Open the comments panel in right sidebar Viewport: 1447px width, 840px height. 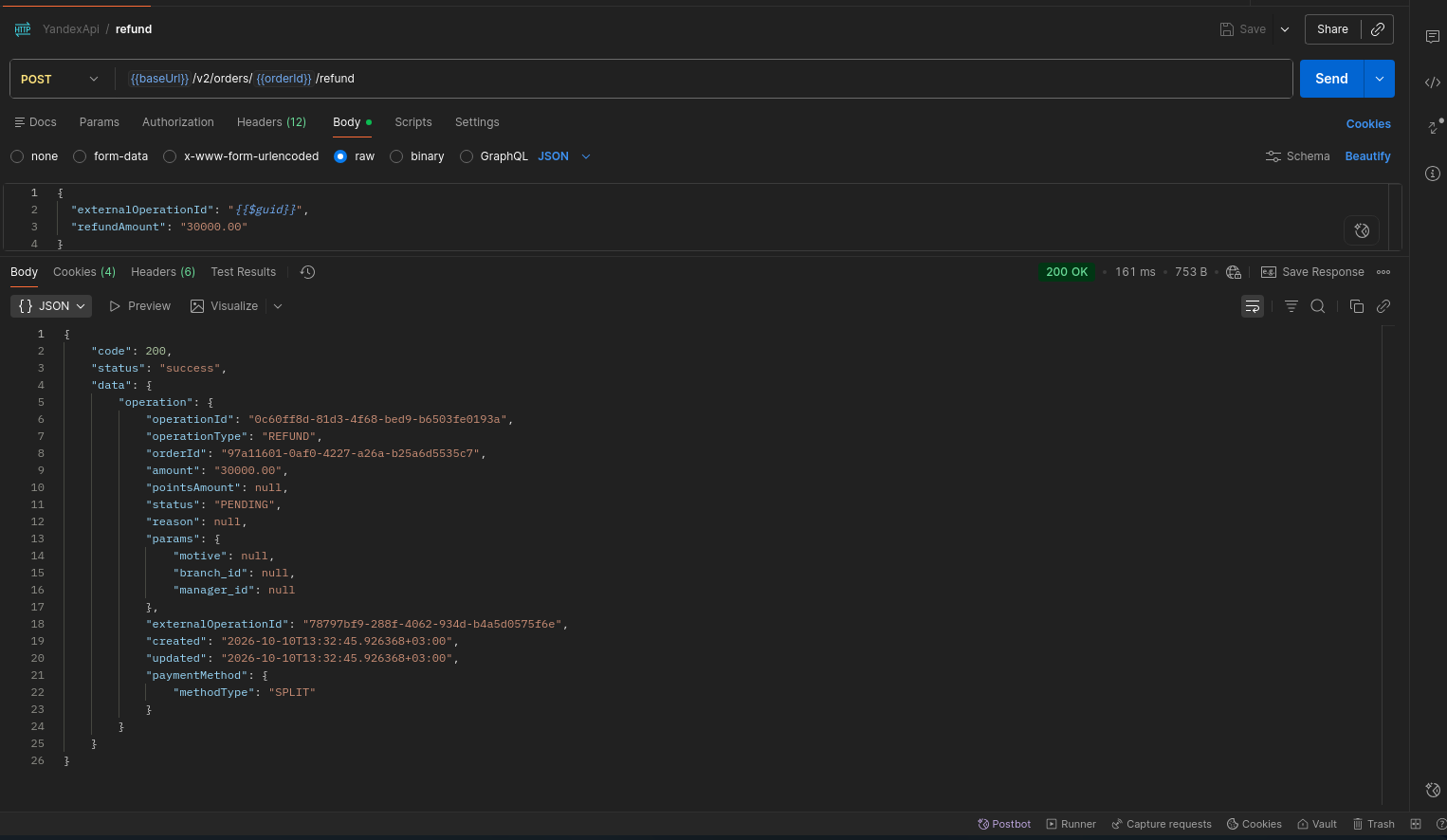[x=1433, y=37]
